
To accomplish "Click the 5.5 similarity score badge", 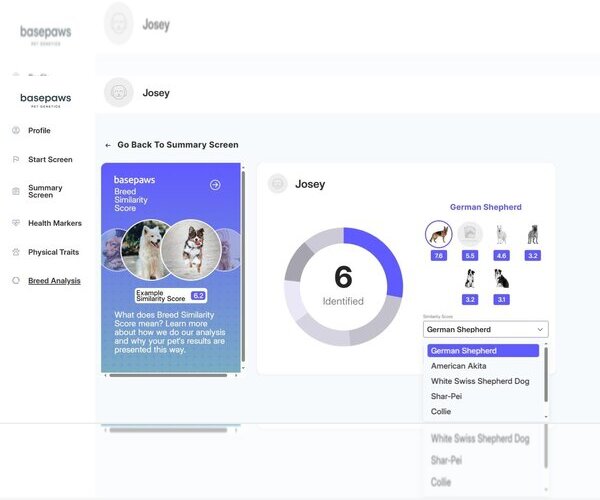I will 470,256.
